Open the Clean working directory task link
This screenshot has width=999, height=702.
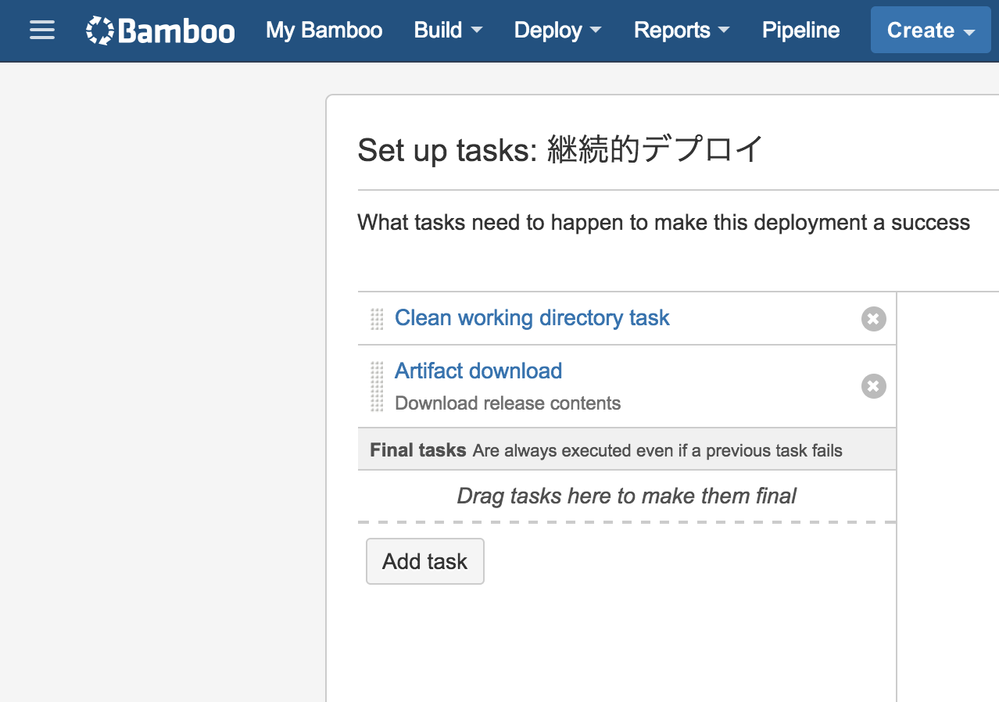pyautogui.click(x=531, y=317)
